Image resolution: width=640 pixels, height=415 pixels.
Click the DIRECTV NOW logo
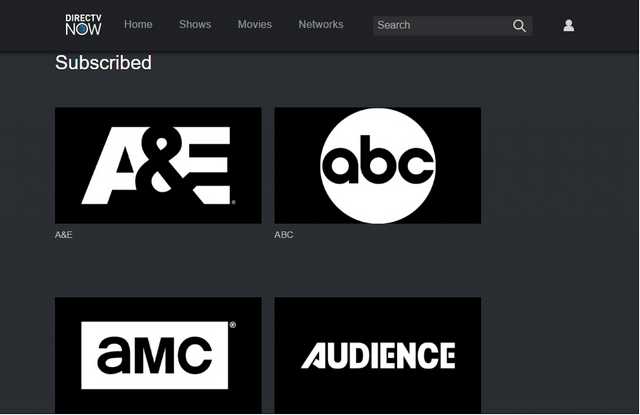click(83, 24)
